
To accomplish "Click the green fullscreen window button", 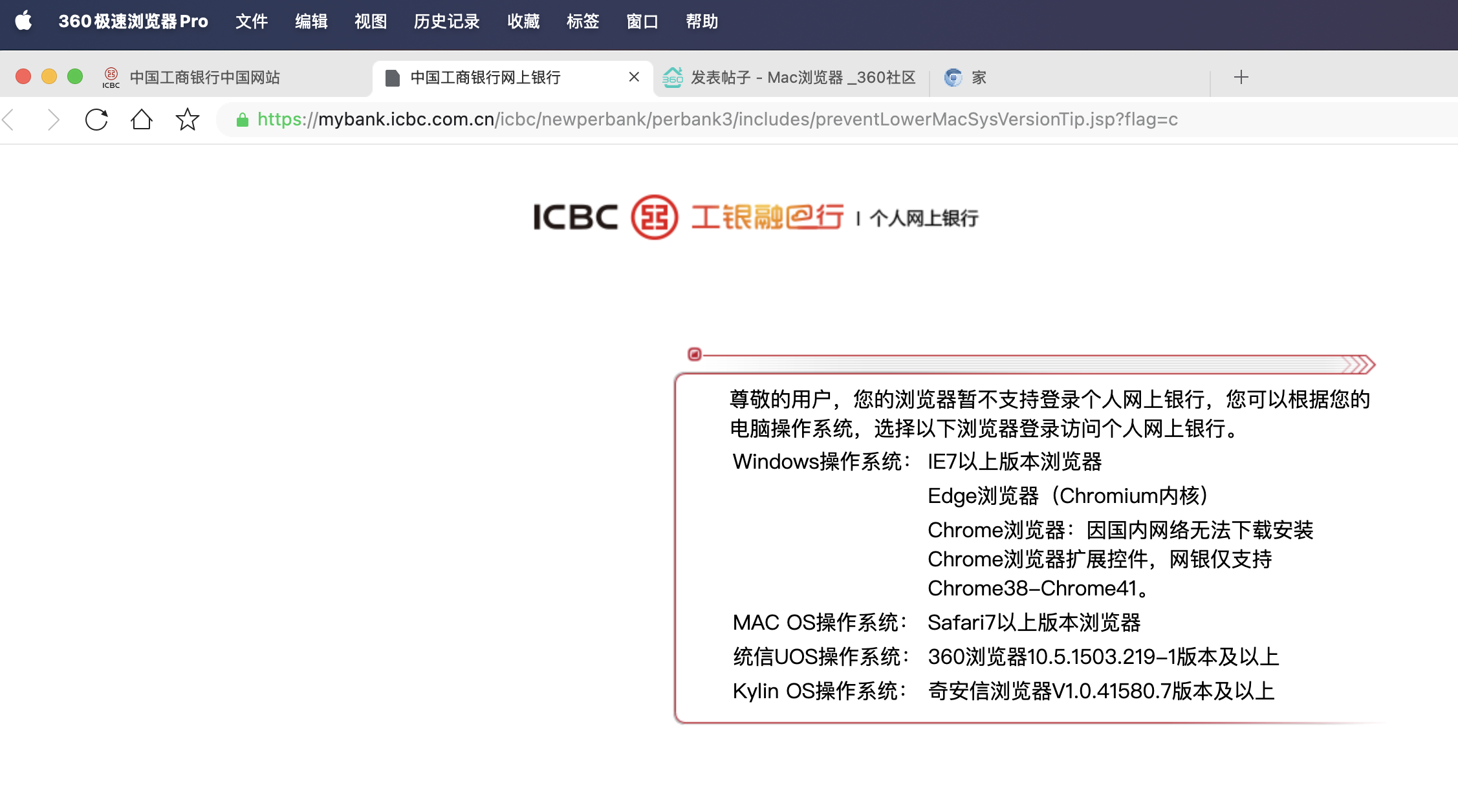I will point(75,76).
